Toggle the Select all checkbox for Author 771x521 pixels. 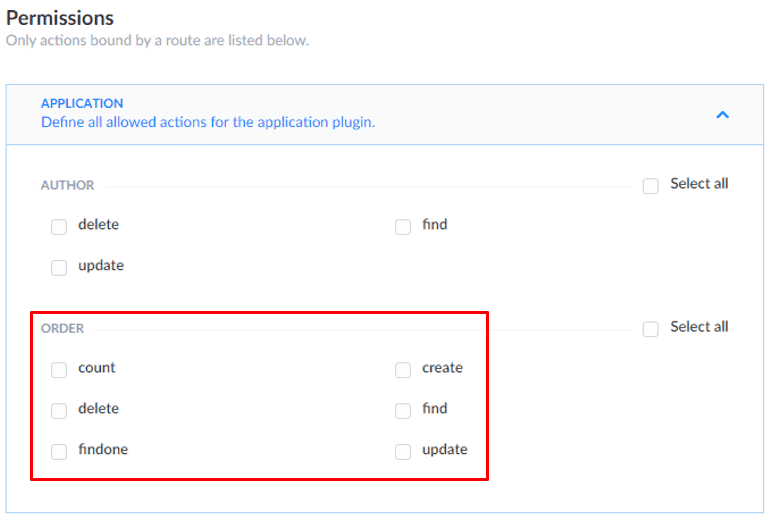click(x=651, y=185)
